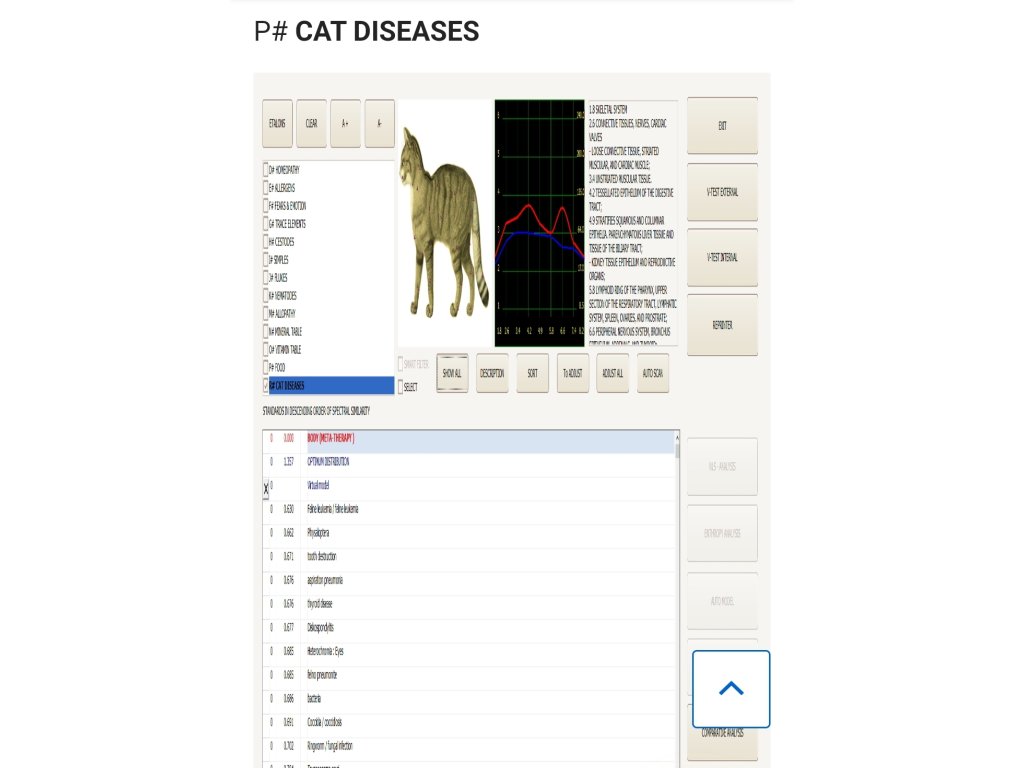
Task: Check the E# ALLERGENS checkbox
Action: [266, 187]
